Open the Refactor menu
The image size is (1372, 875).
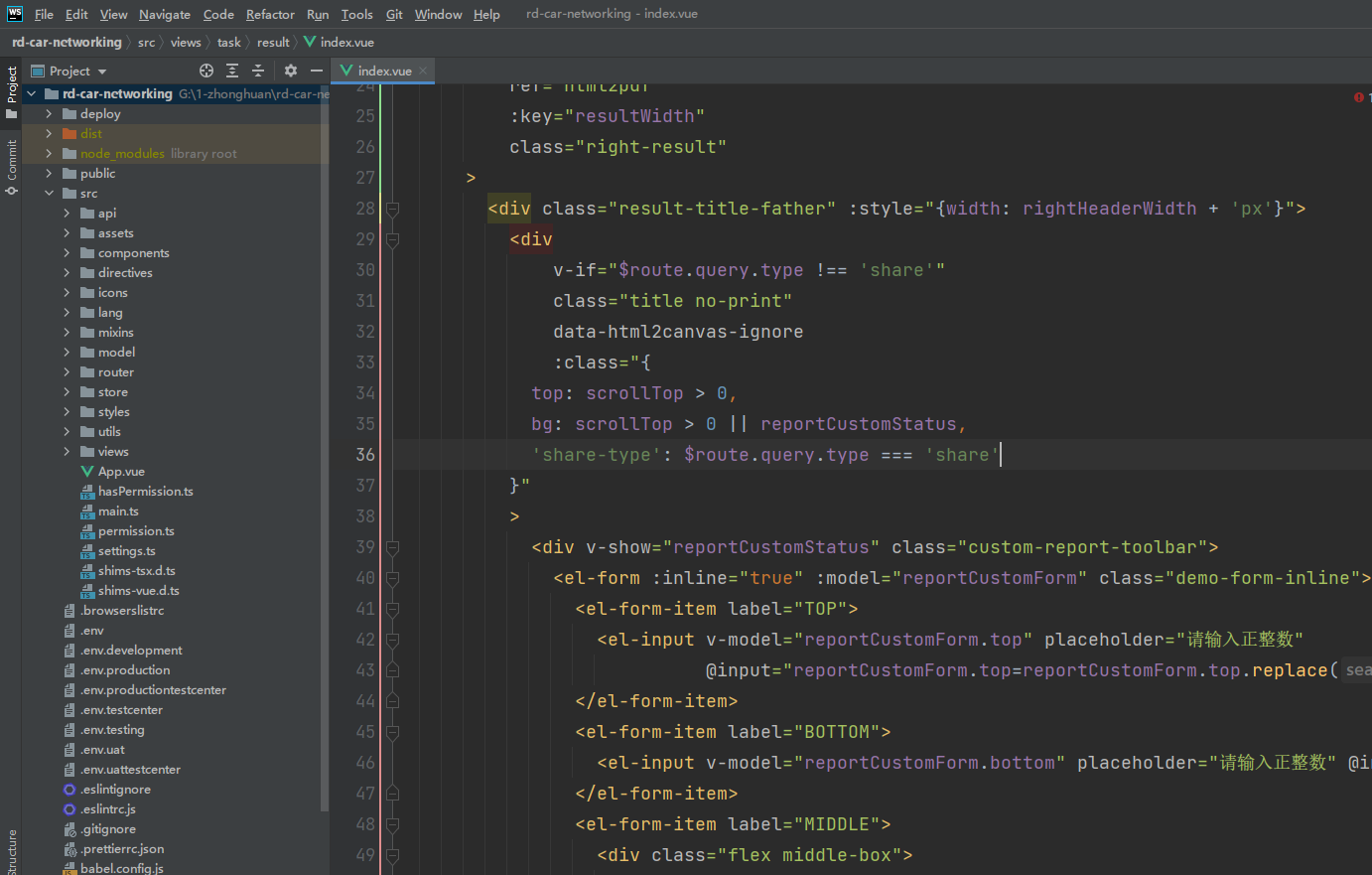[270, 14]
